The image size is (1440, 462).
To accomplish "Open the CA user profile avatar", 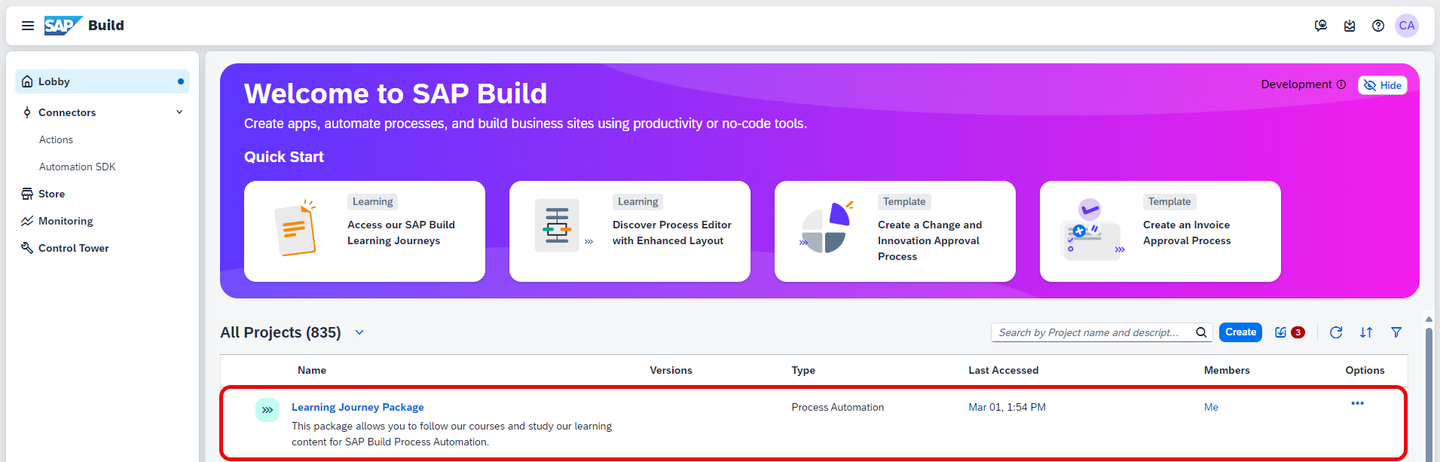I will pyautogui.click(x=1407, y=25).
